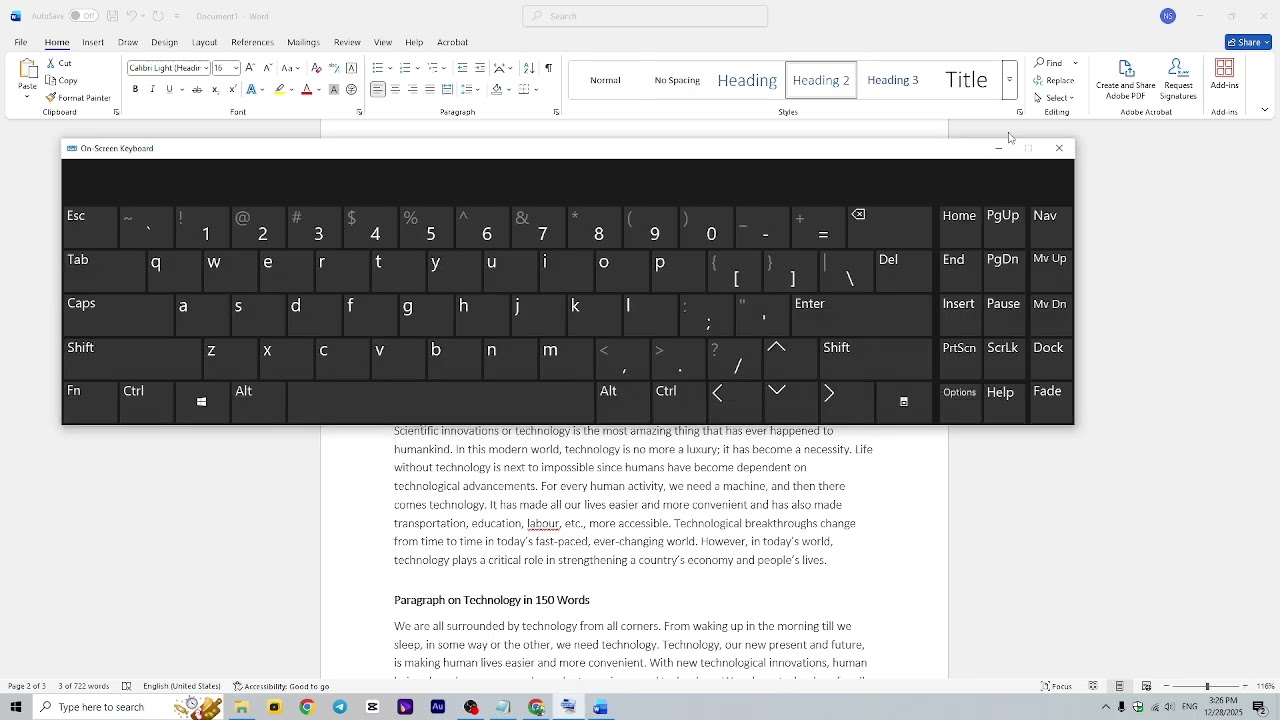Screen dimensions: 1280x720
Task: Center align the paragraph
Action: [x=396, y=90]
